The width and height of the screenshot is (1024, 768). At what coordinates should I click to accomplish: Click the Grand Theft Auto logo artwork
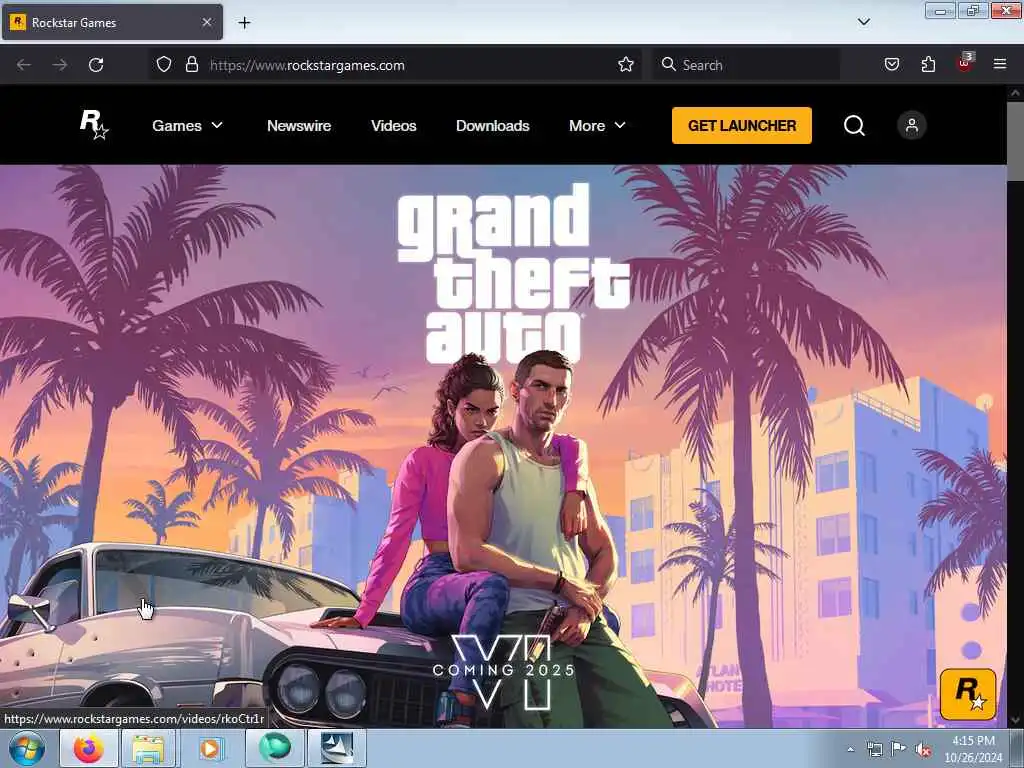(x=513, y=273)
